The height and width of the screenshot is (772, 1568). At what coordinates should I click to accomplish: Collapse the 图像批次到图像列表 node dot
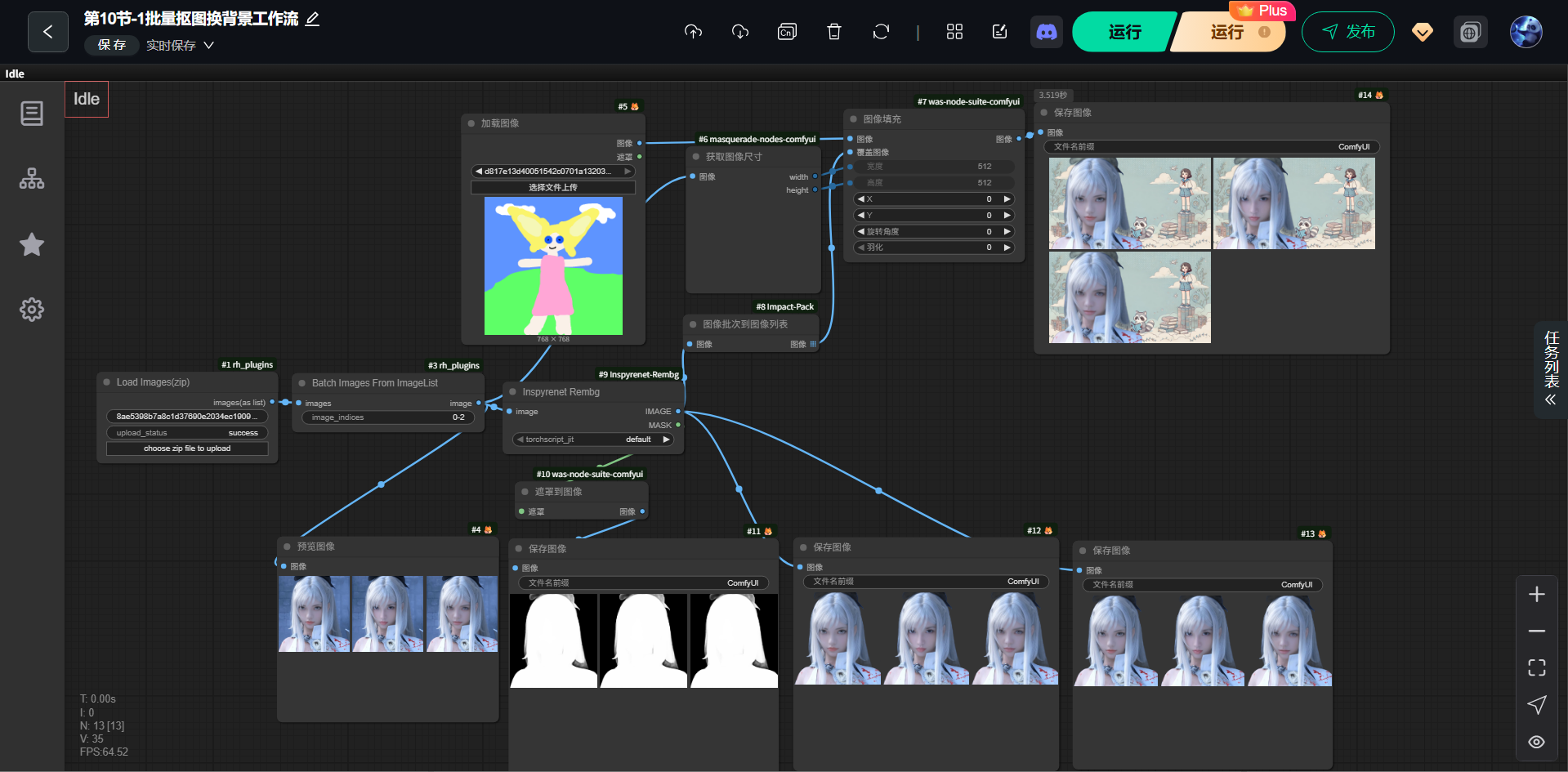693,324
